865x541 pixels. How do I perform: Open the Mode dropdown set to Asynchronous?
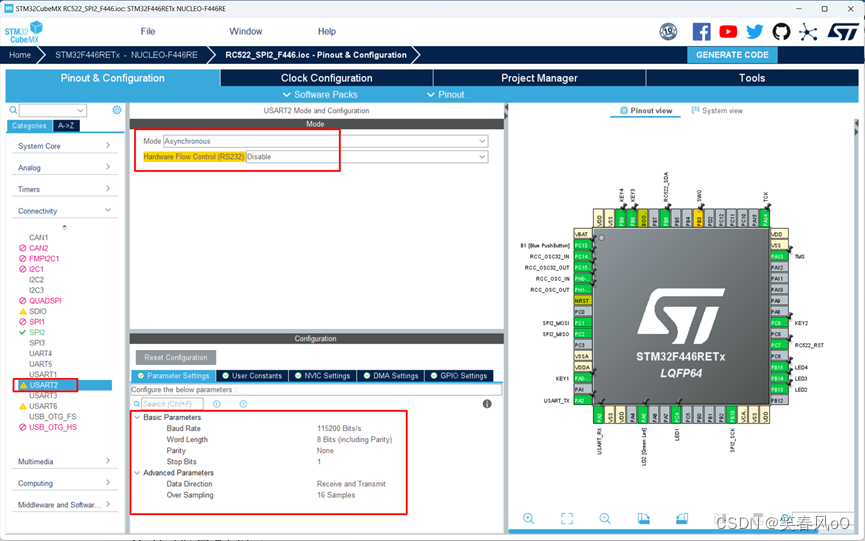tap(325, 141)
